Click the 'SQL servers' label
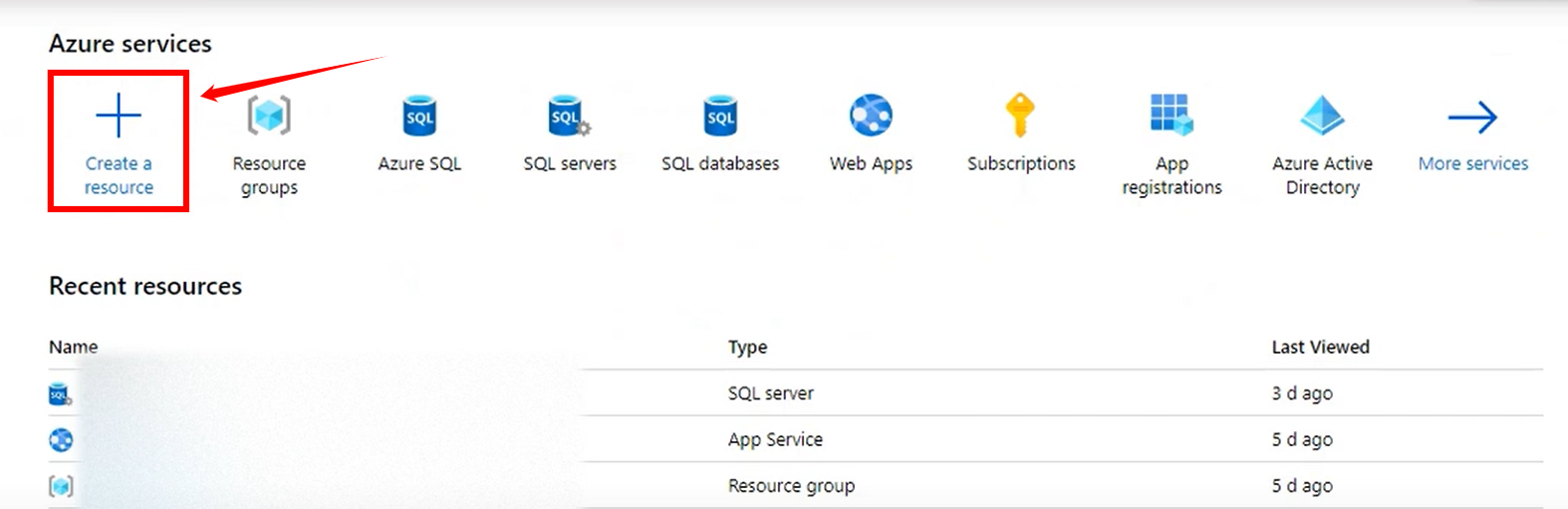1568x509 pixels. (570, 163)
